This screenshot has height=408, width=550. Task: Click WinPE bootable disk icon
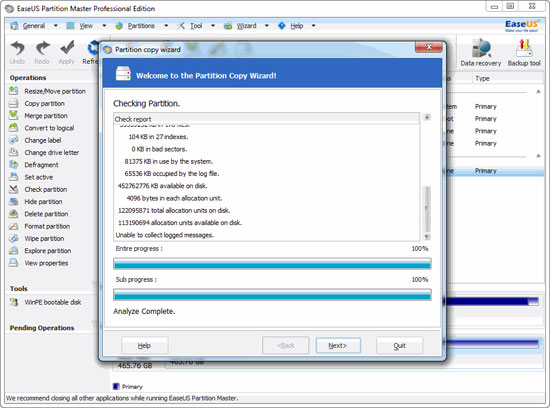[x=14, y=302]
